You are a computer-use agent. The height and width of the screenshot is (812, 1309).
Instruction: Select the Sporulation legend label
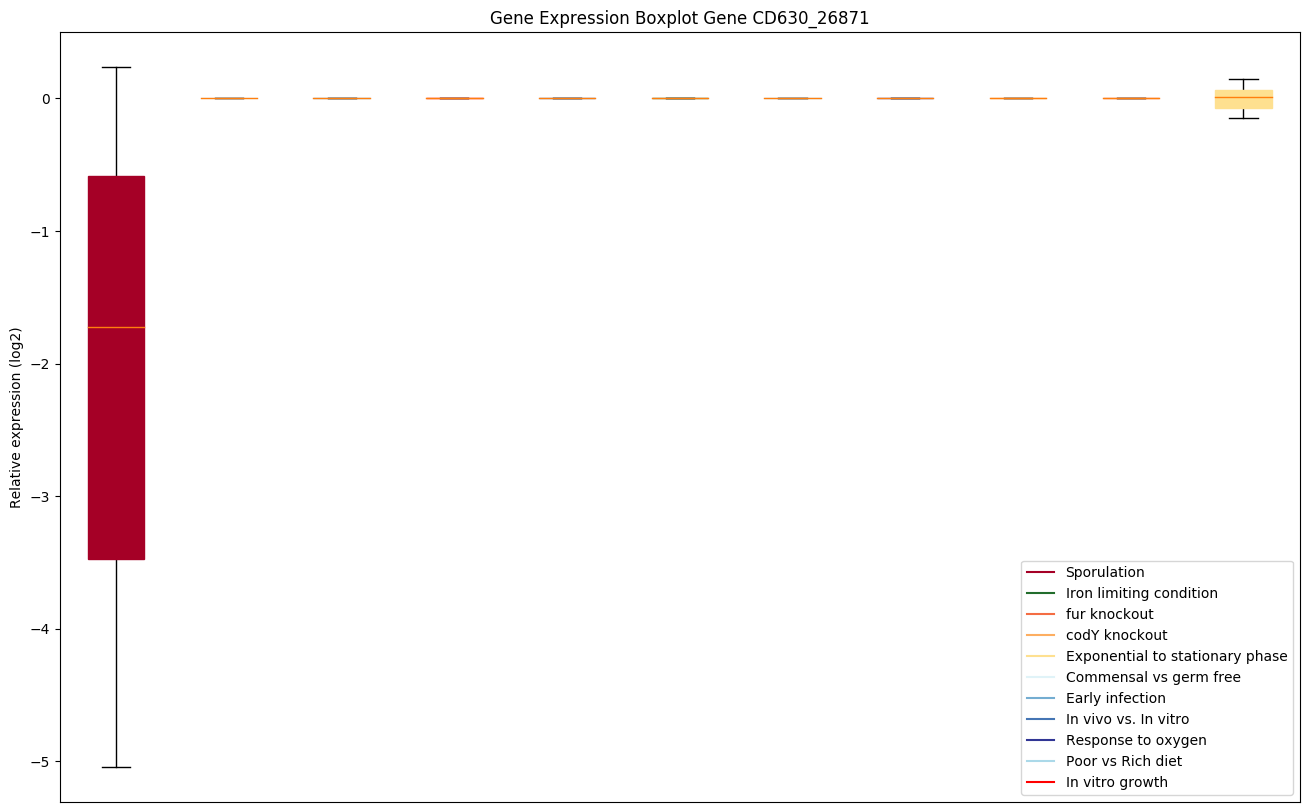pos(1104,572)
